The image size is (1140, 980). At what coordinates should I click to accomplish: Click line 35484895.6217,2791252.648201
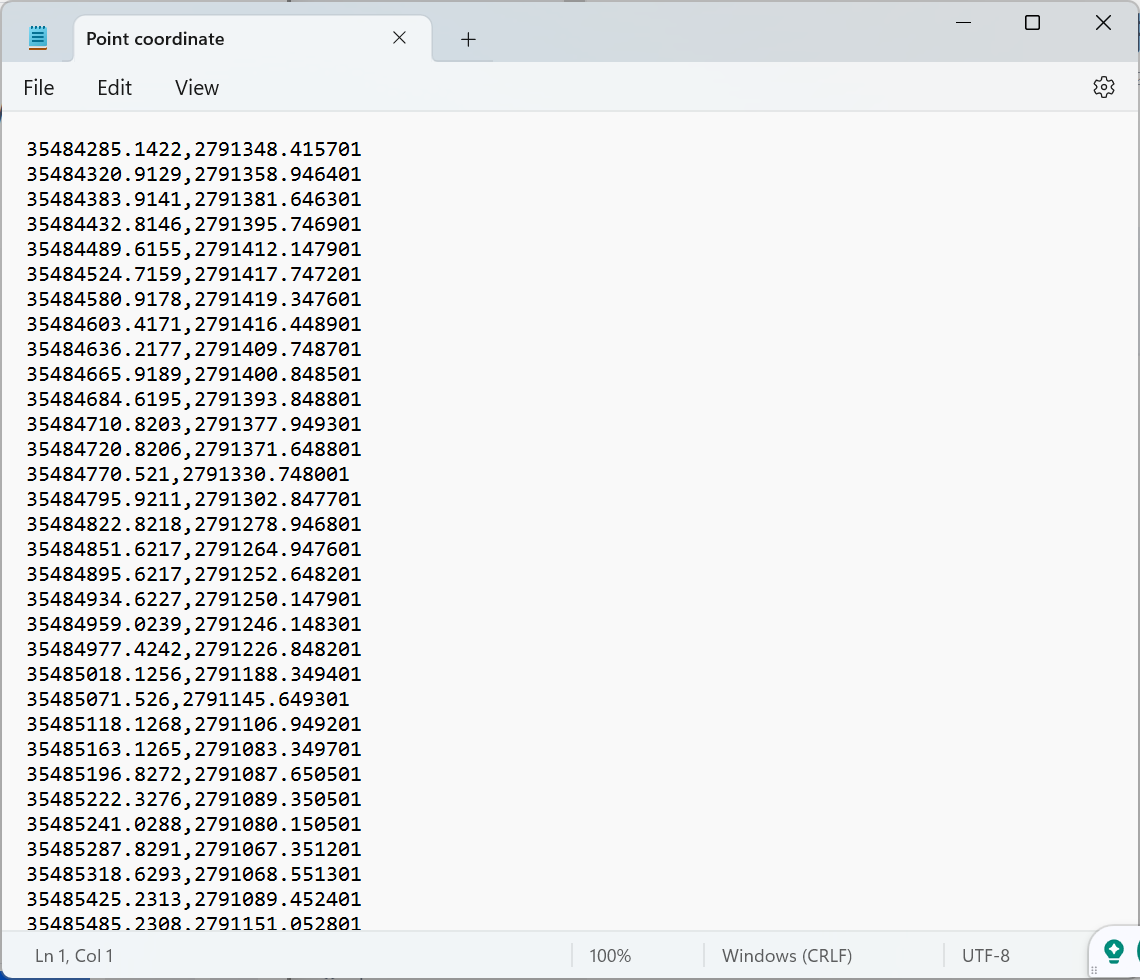(194, 574)
